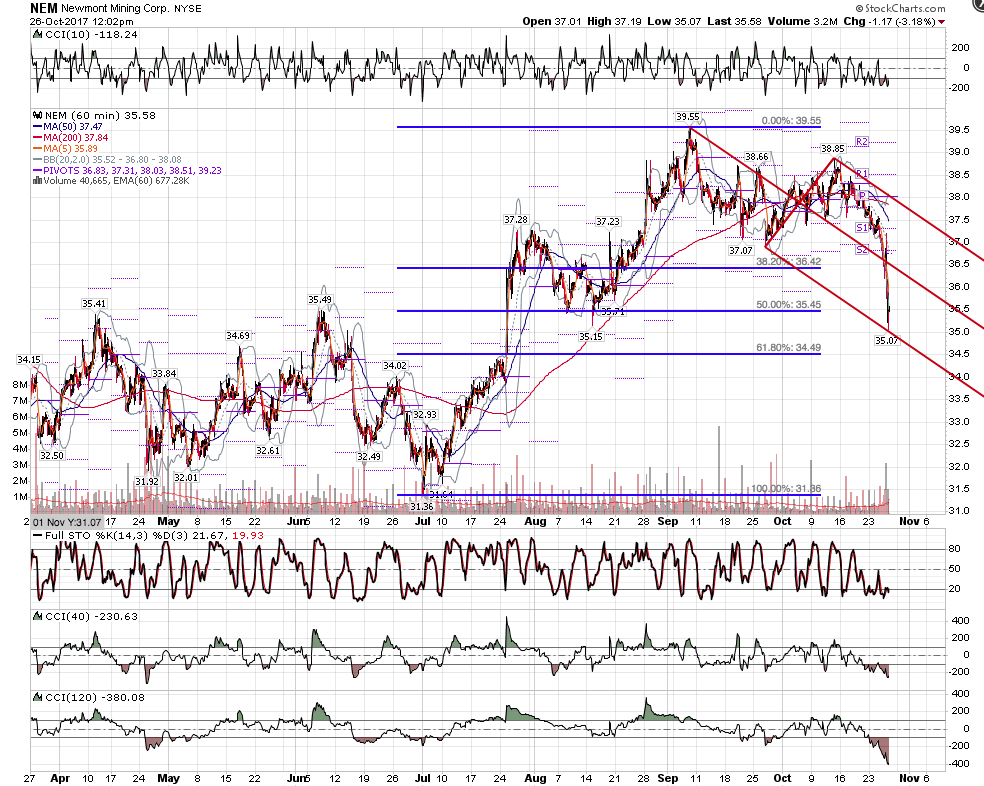
Task: Click the Open 37.01 value in header
Action: (x=552, y=21)
